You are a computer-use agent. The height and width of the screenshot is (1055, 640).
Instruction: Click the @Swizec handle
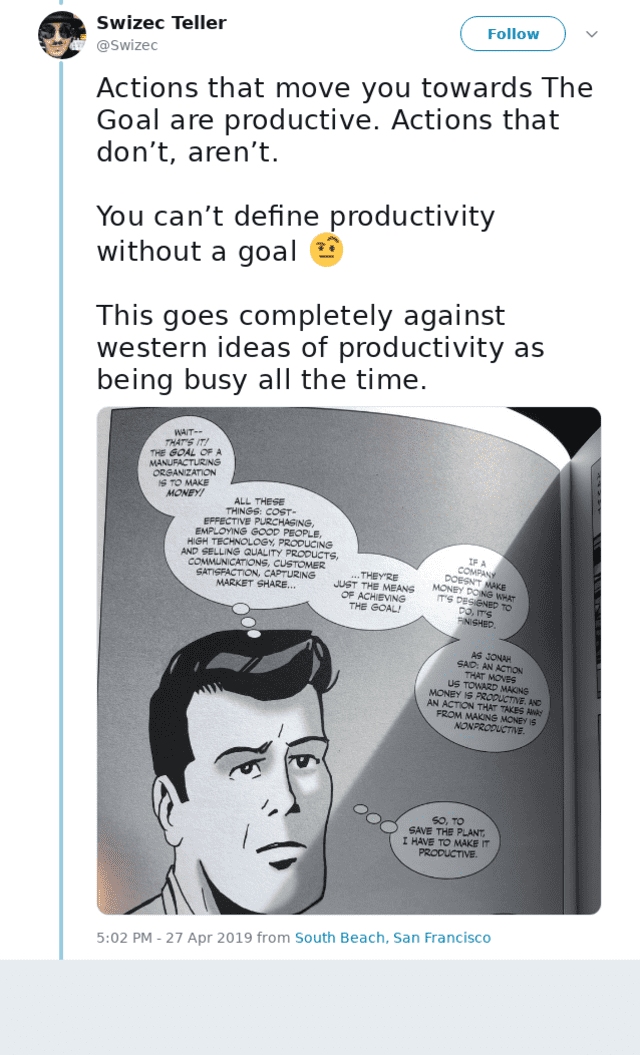[x=127, y=46]
